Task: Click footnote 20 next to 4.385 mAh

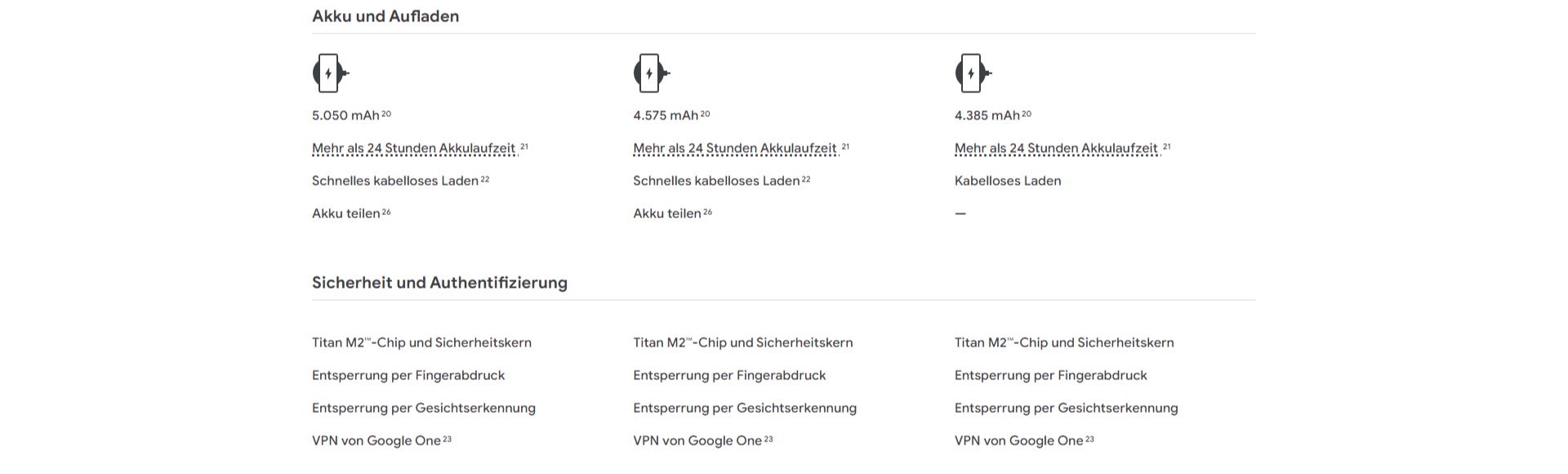Action: click(1027, 114)
